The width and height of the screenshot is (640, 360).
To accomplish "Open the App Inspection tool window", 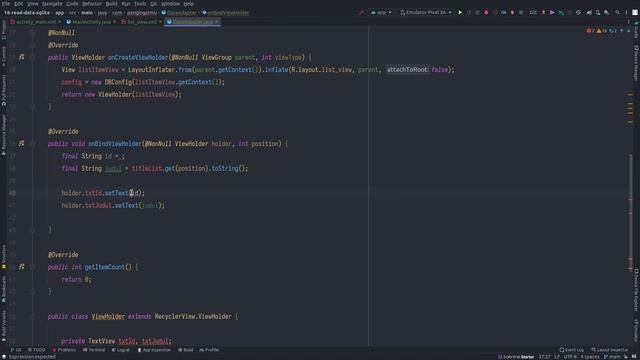I will pos(154,350).
